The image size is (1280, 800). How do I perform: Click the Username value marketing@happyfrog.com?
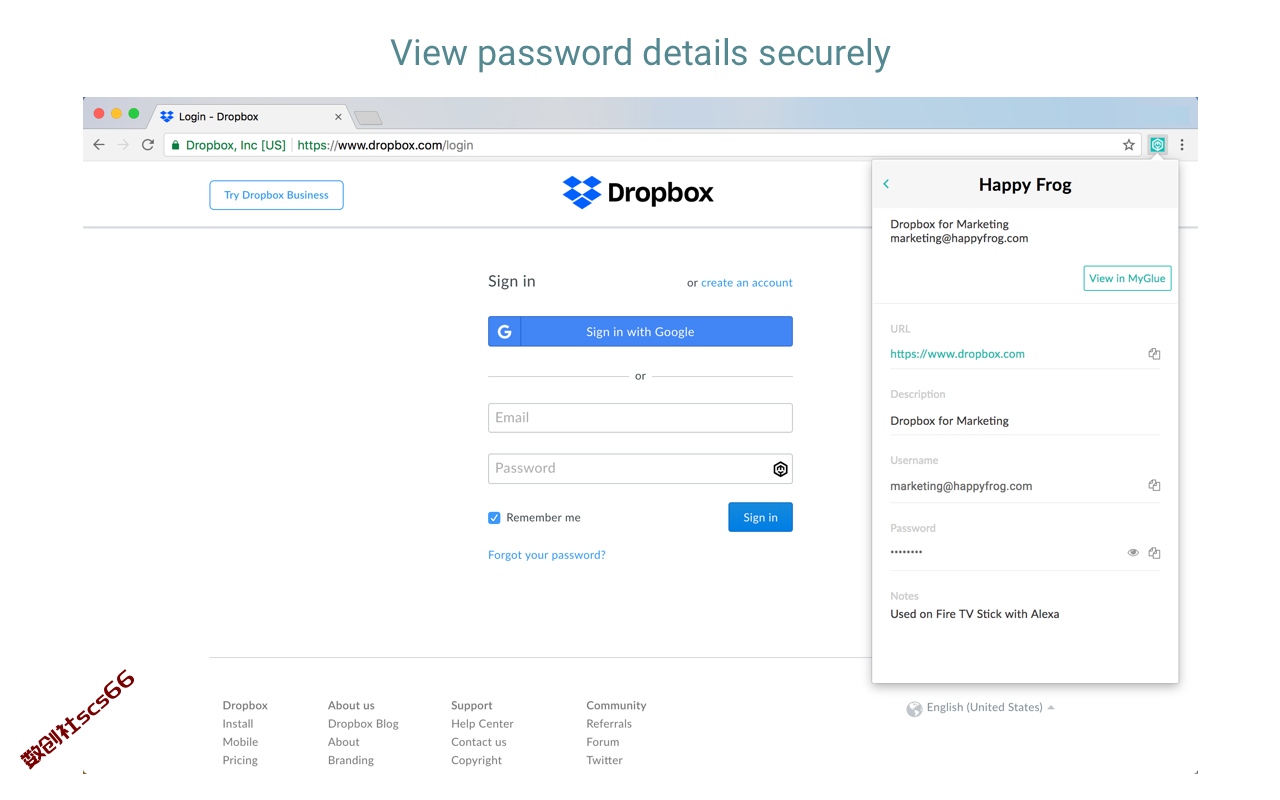coord(961,486)
